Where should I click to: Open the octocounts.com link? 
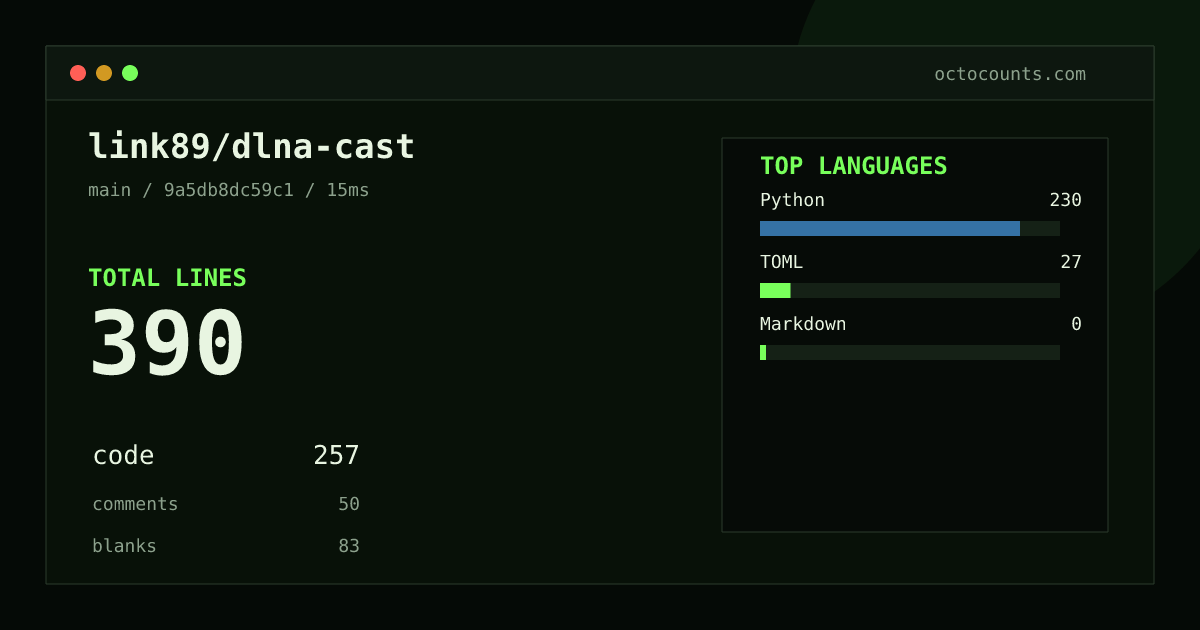(x=1010, y=74)
